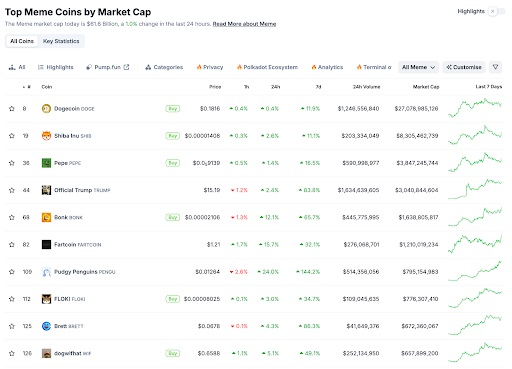Viewport: 512px width, 369px height.
Task: Sort by 7d change column header
Action: pos(318,87)
